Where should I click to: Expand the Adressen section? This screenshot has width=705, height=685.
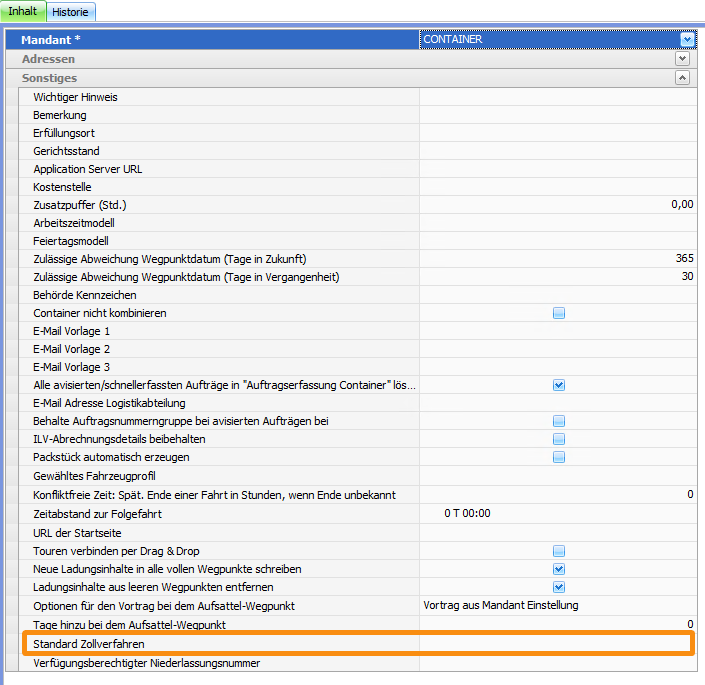point(682,59)
